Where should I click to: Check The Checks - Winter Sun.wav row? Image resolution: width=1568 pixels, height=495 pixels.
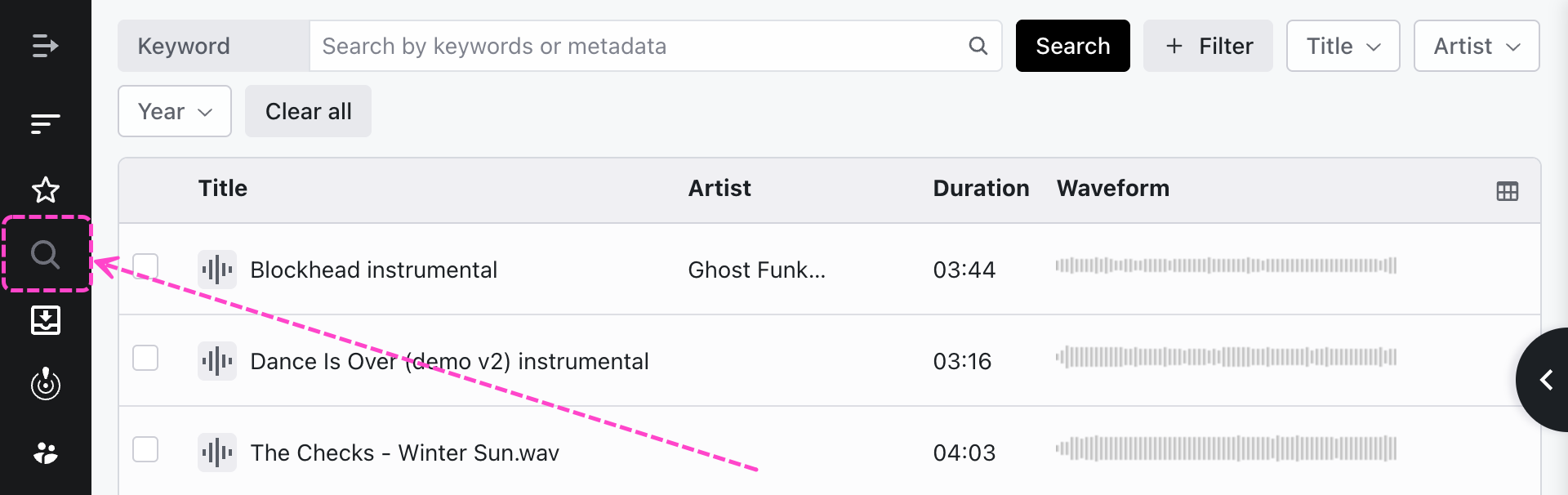145,449
